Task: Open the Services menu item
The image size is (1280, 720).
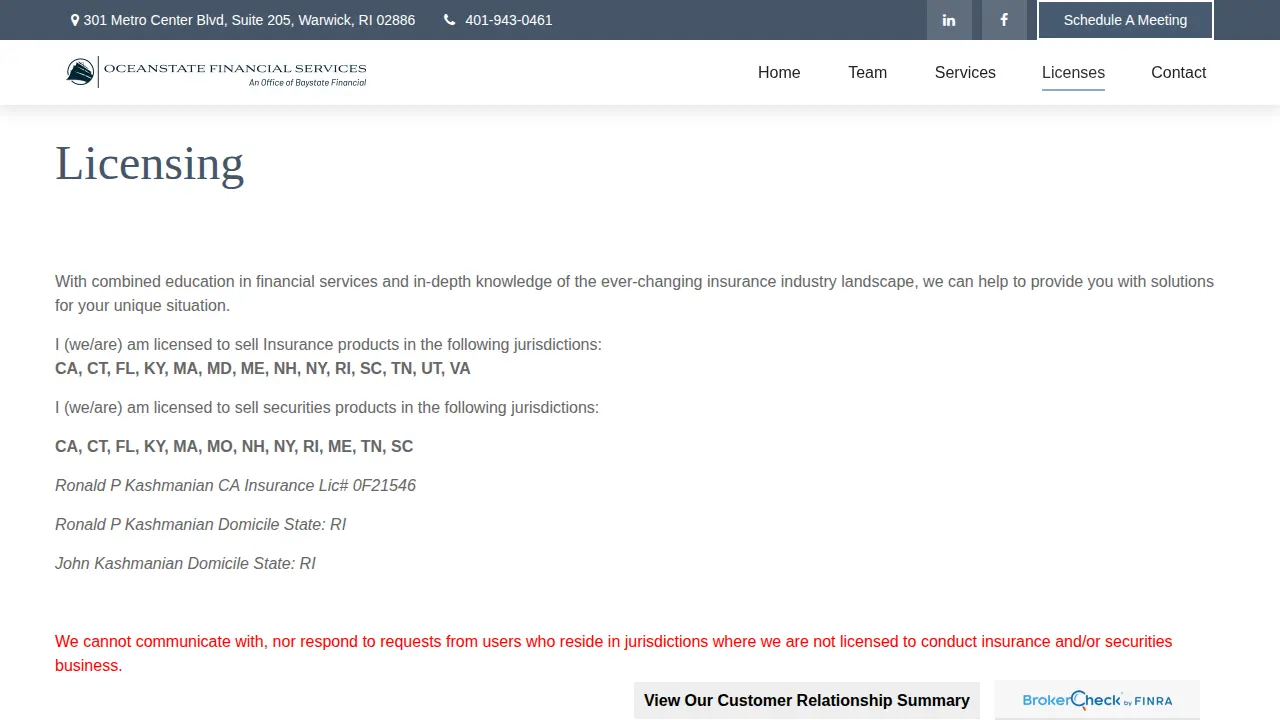Action: coord(965,72)
